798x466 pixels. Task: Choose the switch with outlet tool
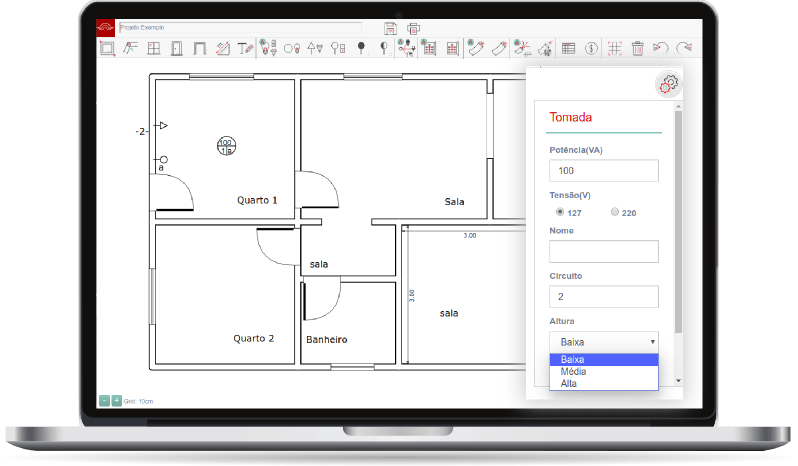pos(338,48)
